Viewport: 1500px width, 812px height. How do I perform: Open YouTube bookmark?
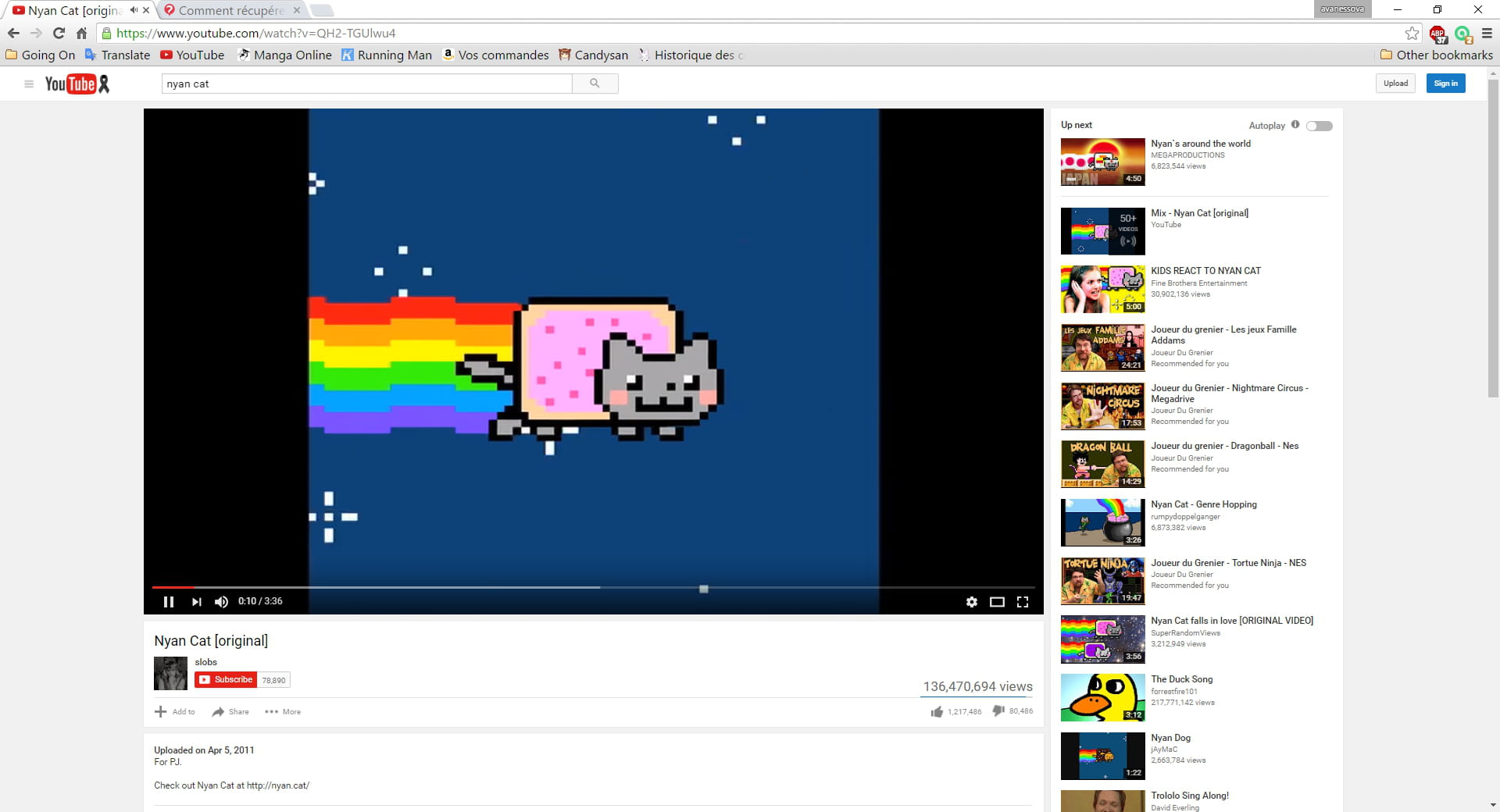coord(192,55)
